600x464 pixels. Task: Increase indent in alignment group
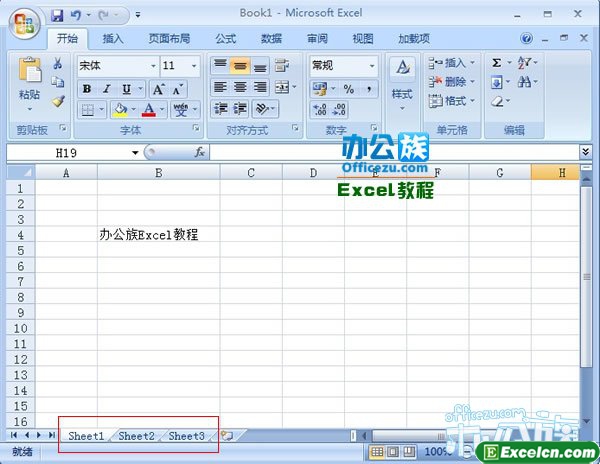[x=240, y=109]
